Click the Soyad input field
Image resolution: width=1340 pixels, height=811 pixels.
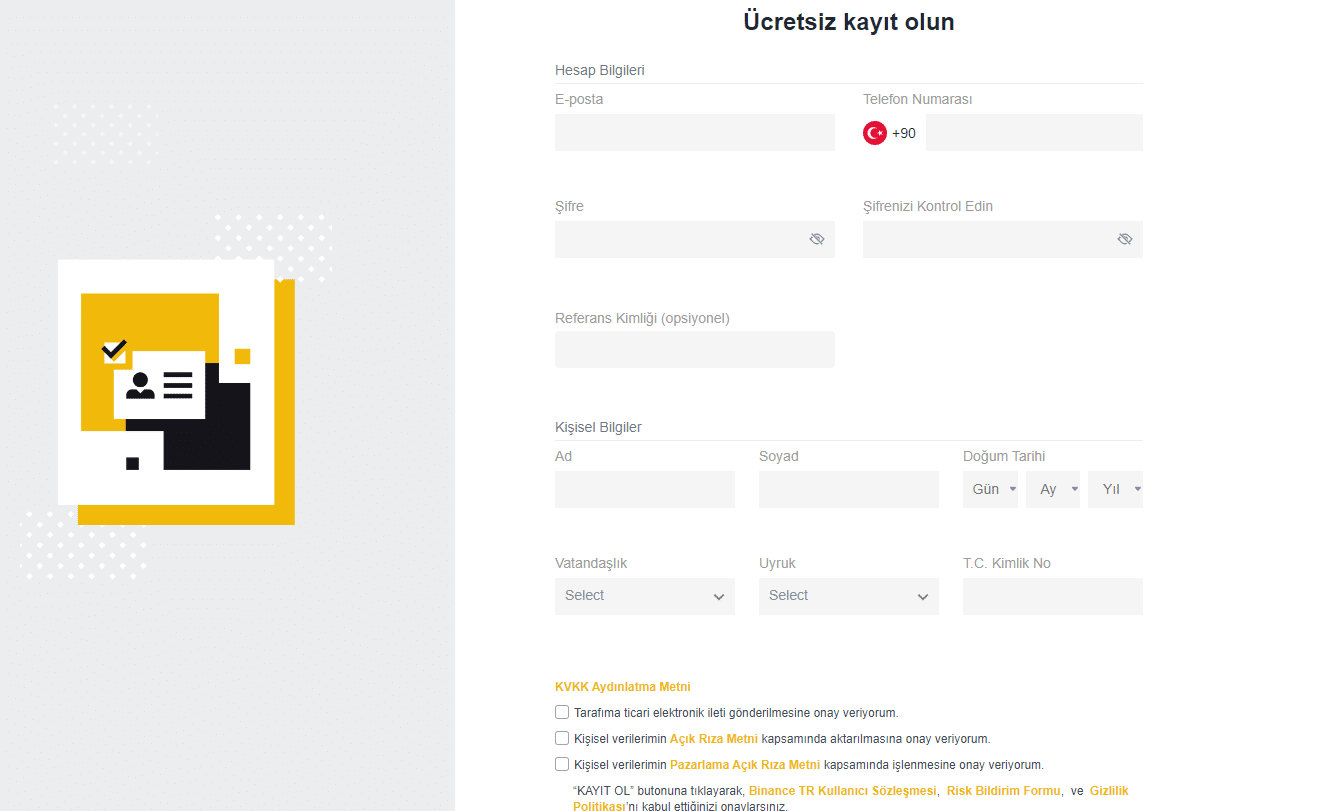click(x=848, y=489)
